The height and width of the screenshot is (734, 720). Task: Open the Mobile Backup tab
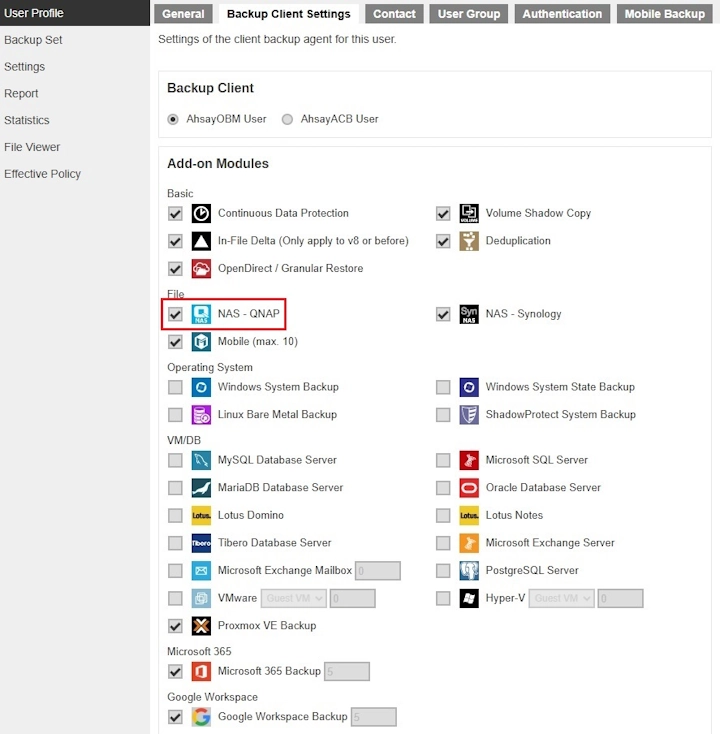point(664,14)
